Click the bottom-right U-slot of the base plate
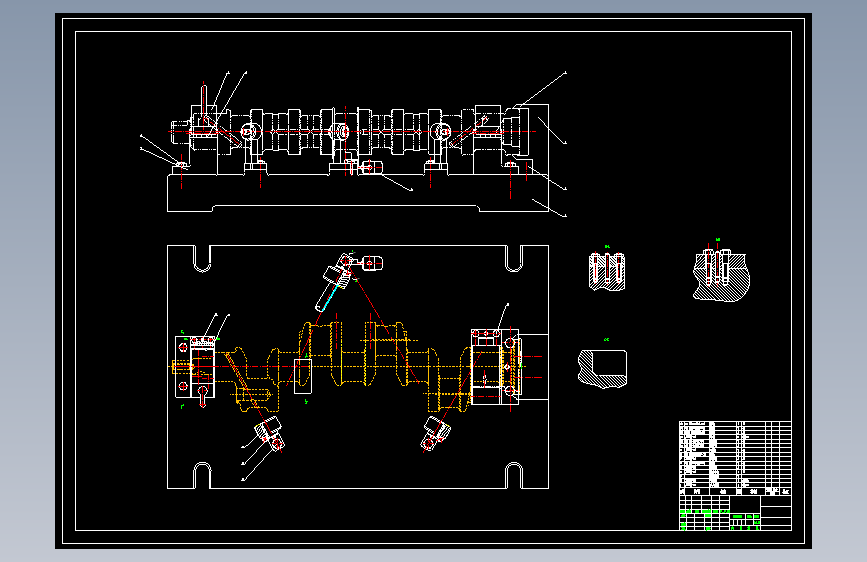Viewport: 867px width, 562px height. click(514, 476)
